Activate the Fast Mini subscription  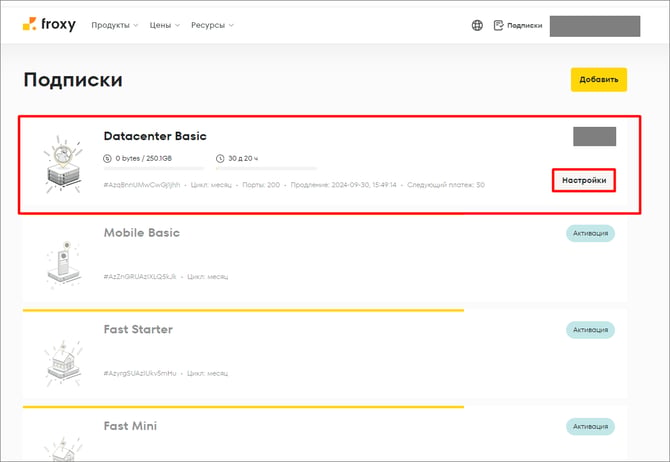[x=590, y=427]
